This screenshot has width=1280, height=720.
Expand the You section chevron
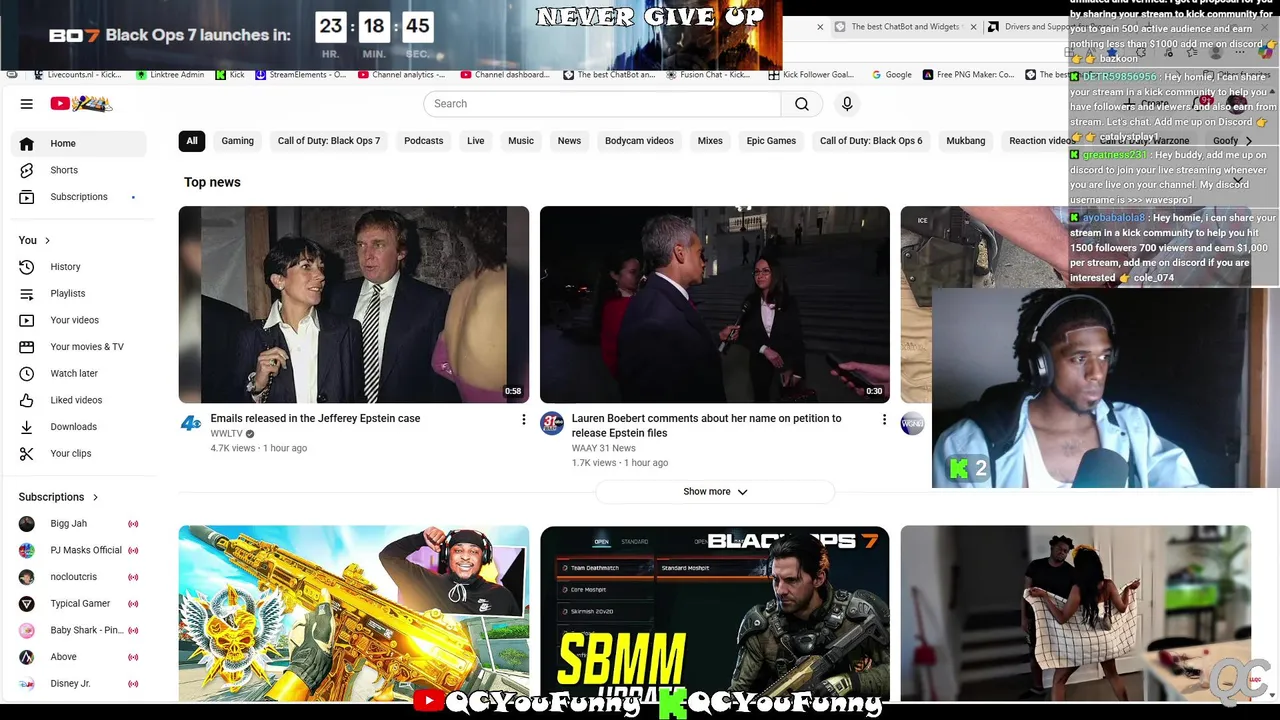point(47,240)
